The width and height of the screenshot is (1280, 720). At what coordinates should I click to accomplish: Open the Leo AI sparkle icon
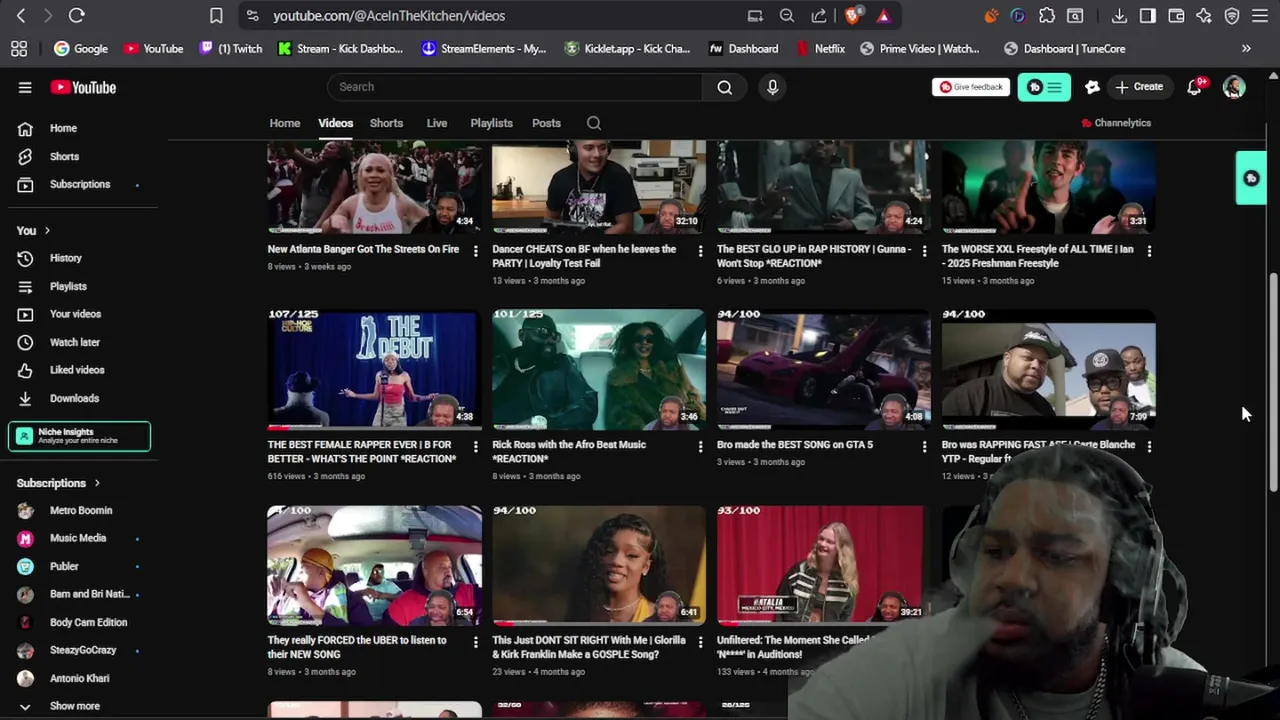(x=1204, y=15)
